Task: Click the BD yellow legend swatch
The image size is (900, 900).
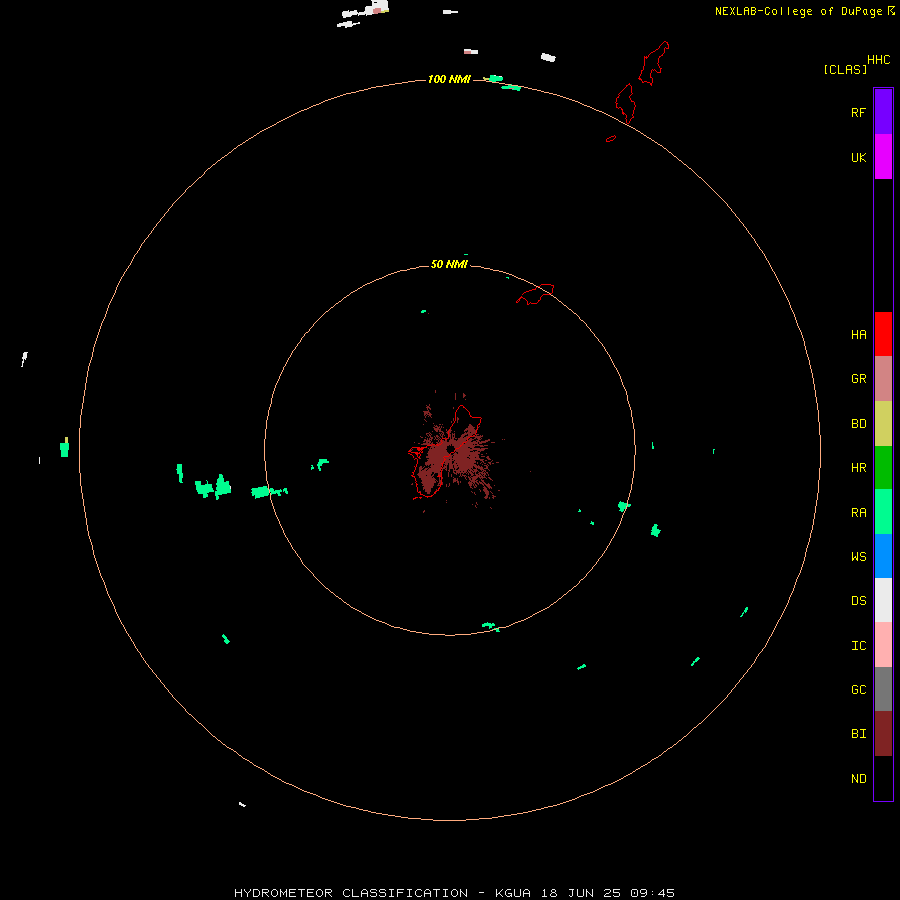Action: point(883,423)
